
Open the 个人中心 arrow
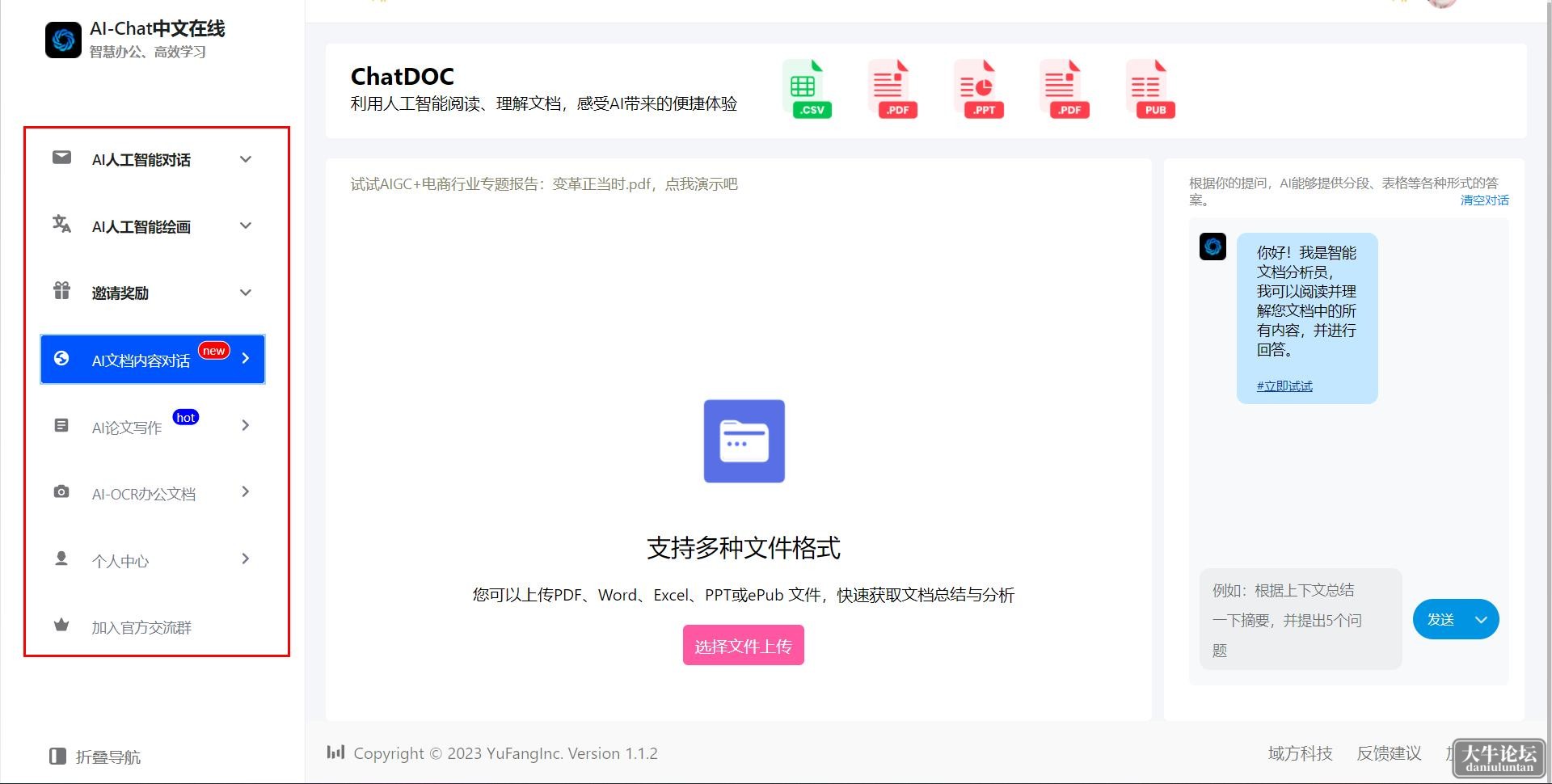tap(246, 558)
